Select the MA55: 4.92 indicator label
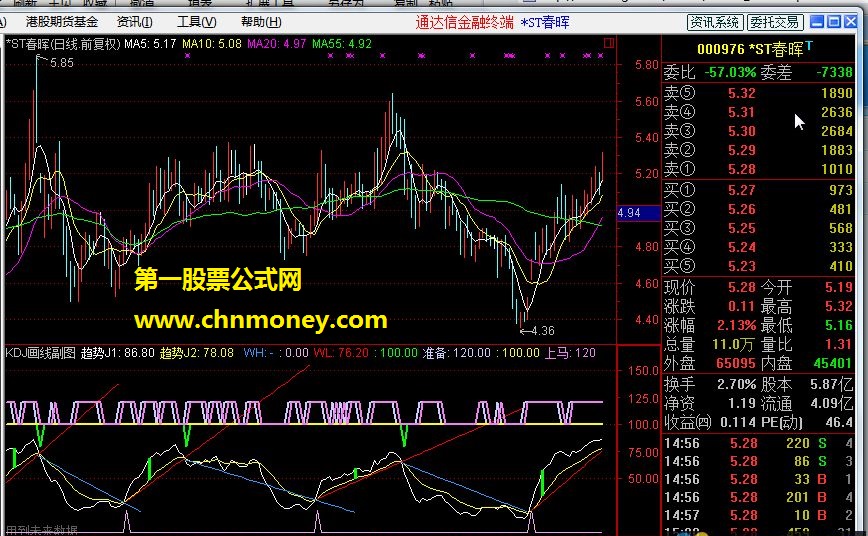Image resolution: width=868 pixels, height=536 pixels. click(342, 44)
